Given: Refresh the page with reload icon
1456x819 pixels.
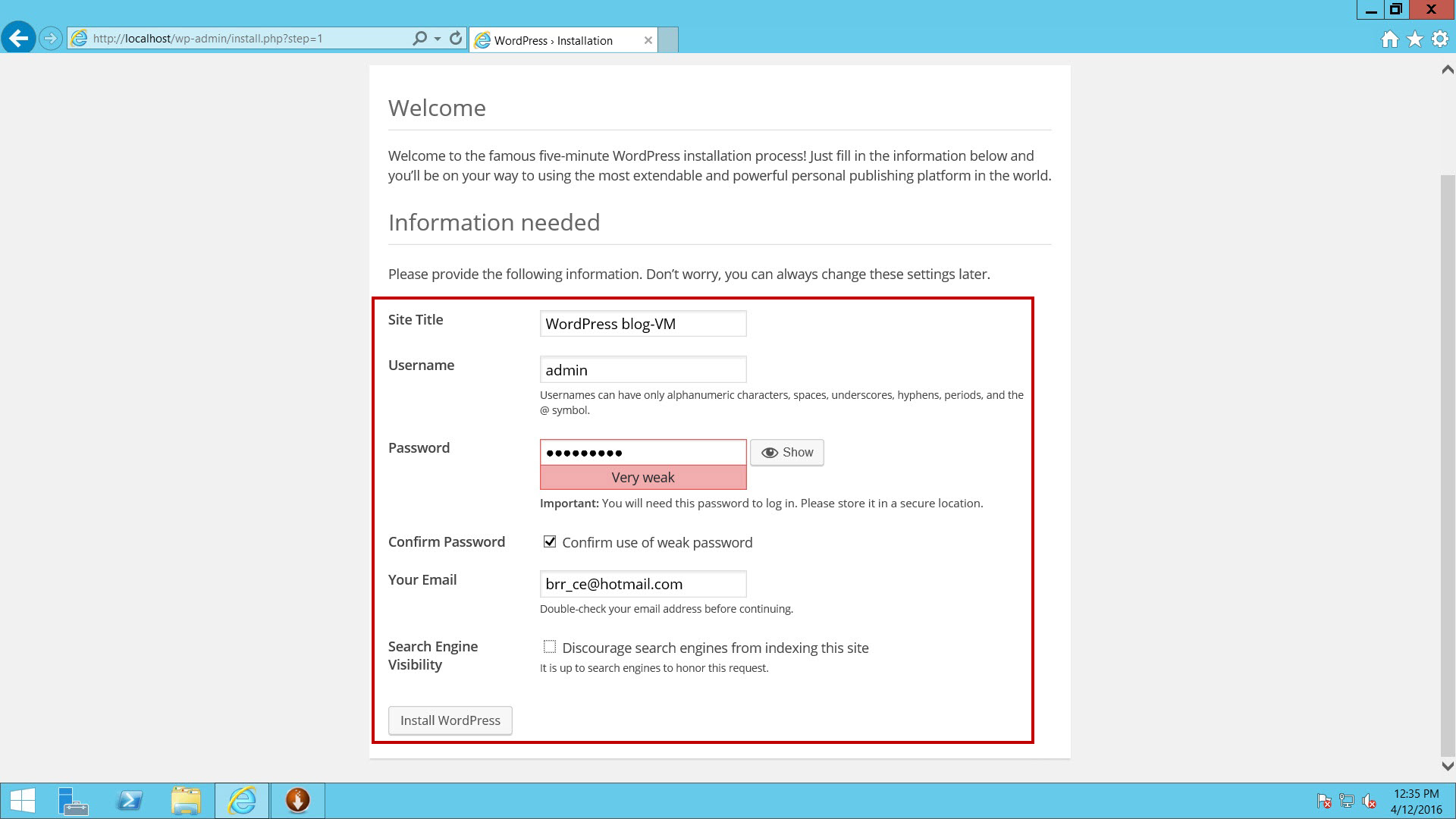Looking at the screenshot, I should click(456, 38).
